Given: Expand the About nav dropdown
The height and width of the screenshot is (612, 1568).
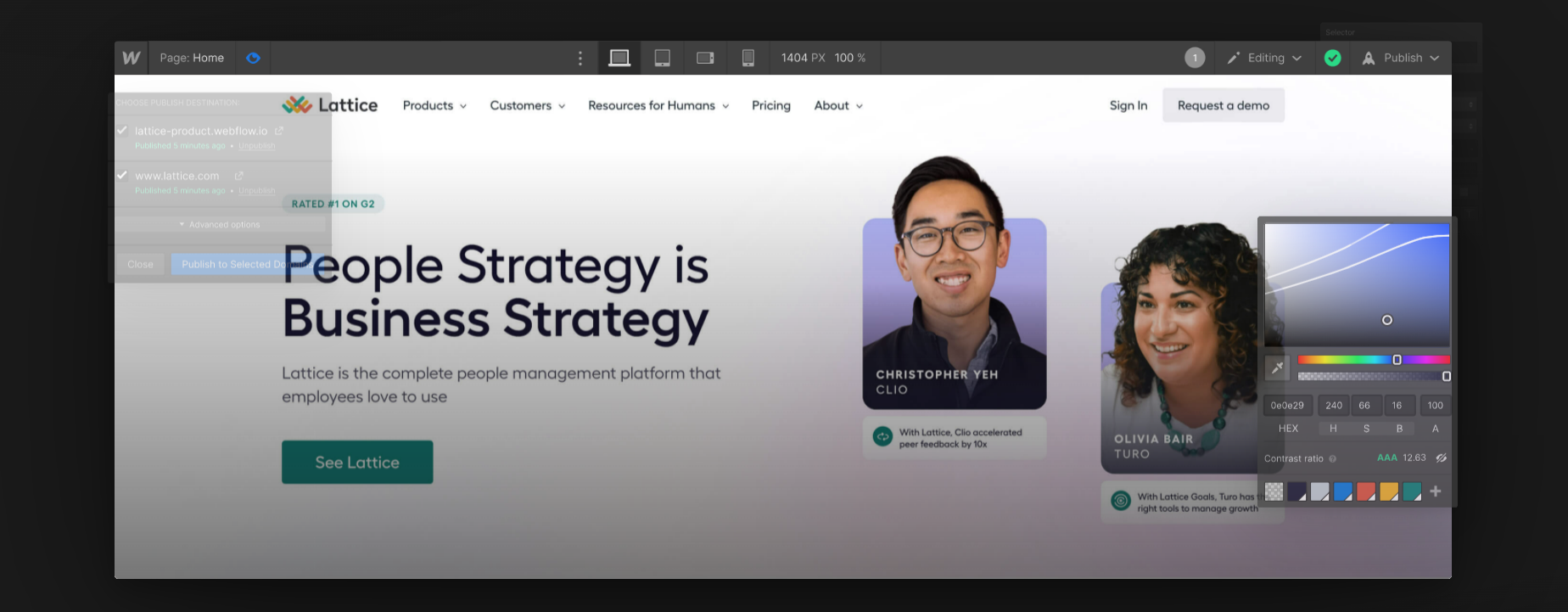Looking at the screenshot, I should [838, 105].
